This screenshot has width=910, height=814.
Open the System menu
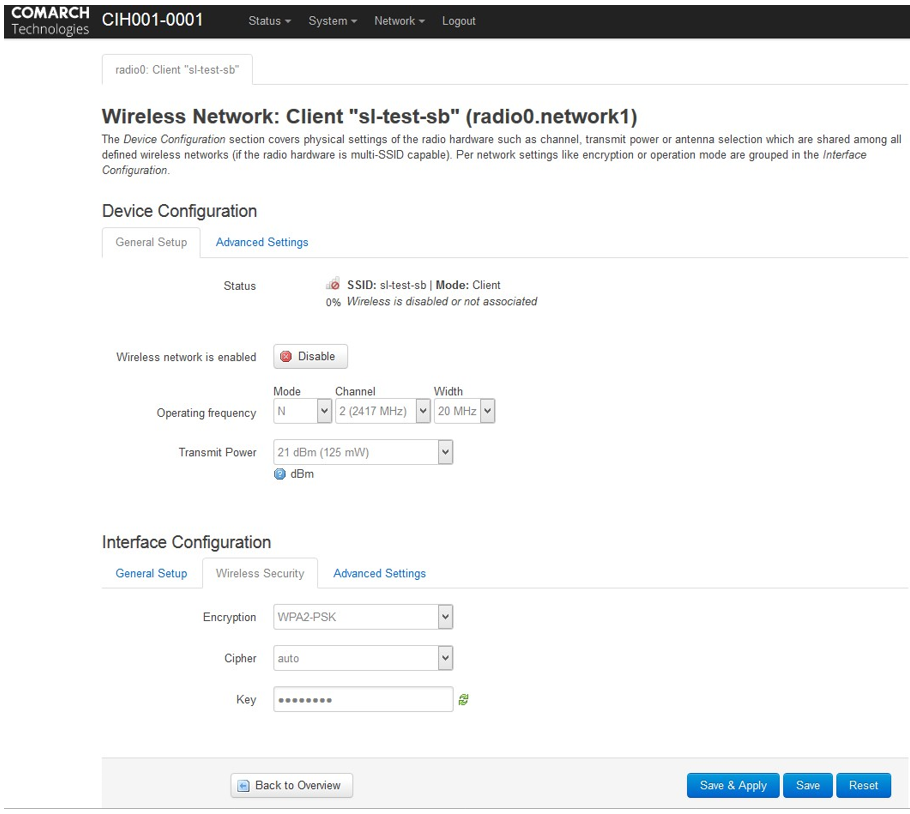click(333, 21)
